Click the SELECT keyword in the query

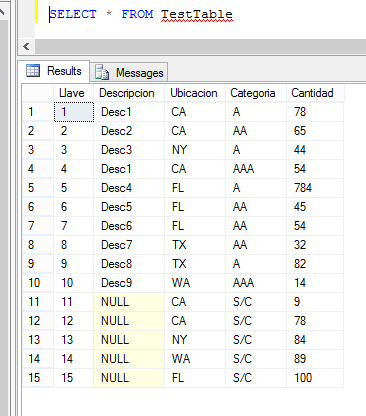[x=73, y=14]
